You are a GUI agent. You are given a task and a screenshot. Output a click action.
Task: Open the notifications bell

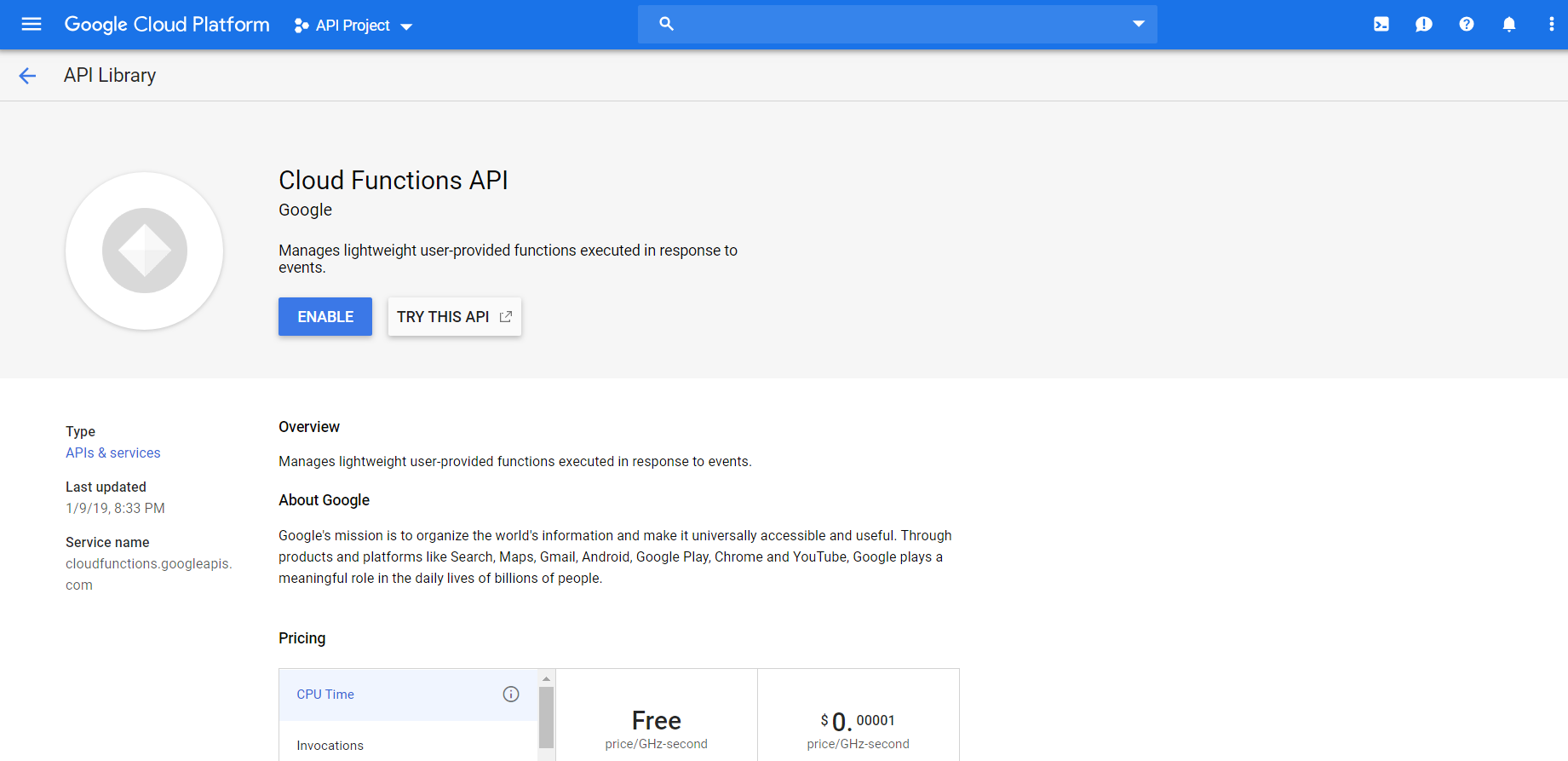(1509, 25)
